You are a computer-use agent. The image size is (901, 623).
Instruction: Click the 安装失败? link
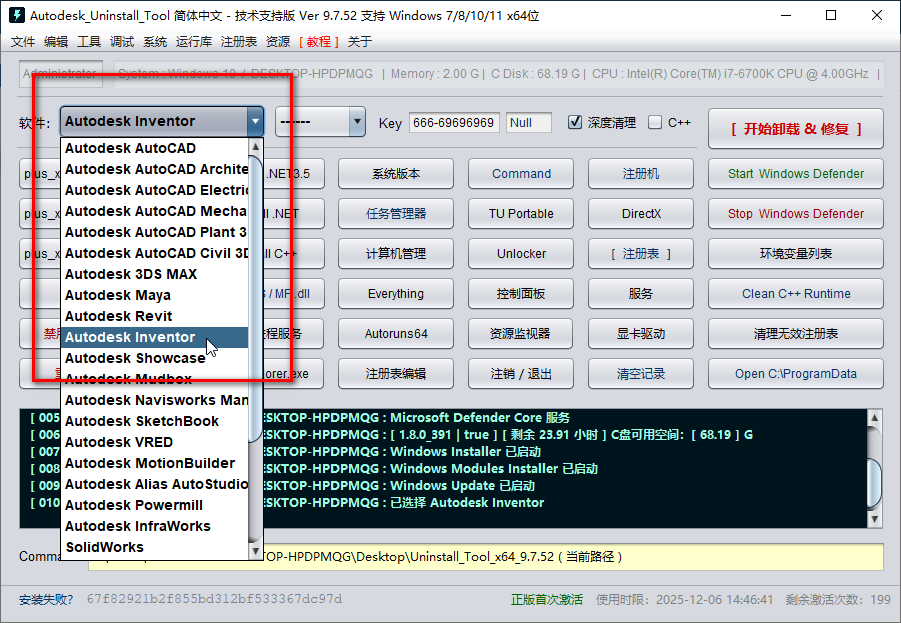coord(46,599)
